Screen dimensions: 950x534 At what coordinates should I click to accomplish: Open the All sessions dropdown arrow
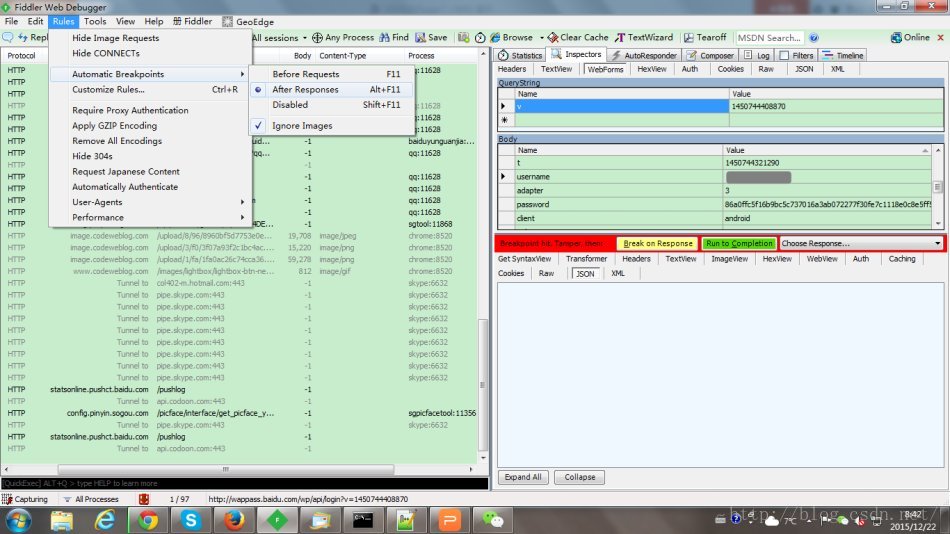305,38
